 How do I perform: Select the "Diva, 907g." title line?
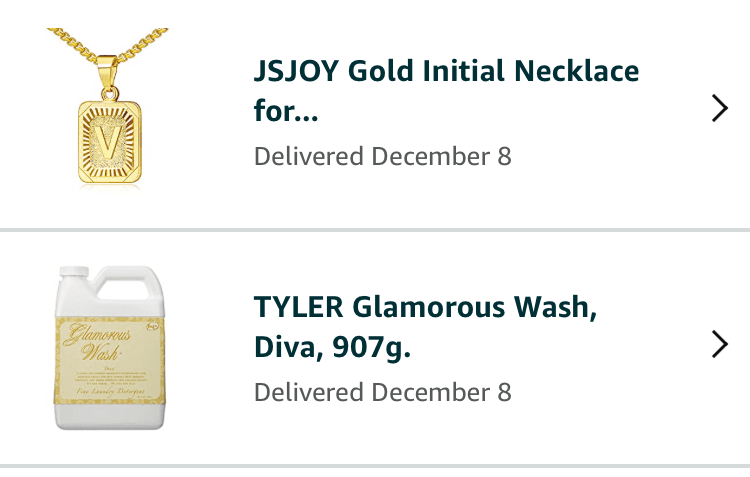coord(333,349)
